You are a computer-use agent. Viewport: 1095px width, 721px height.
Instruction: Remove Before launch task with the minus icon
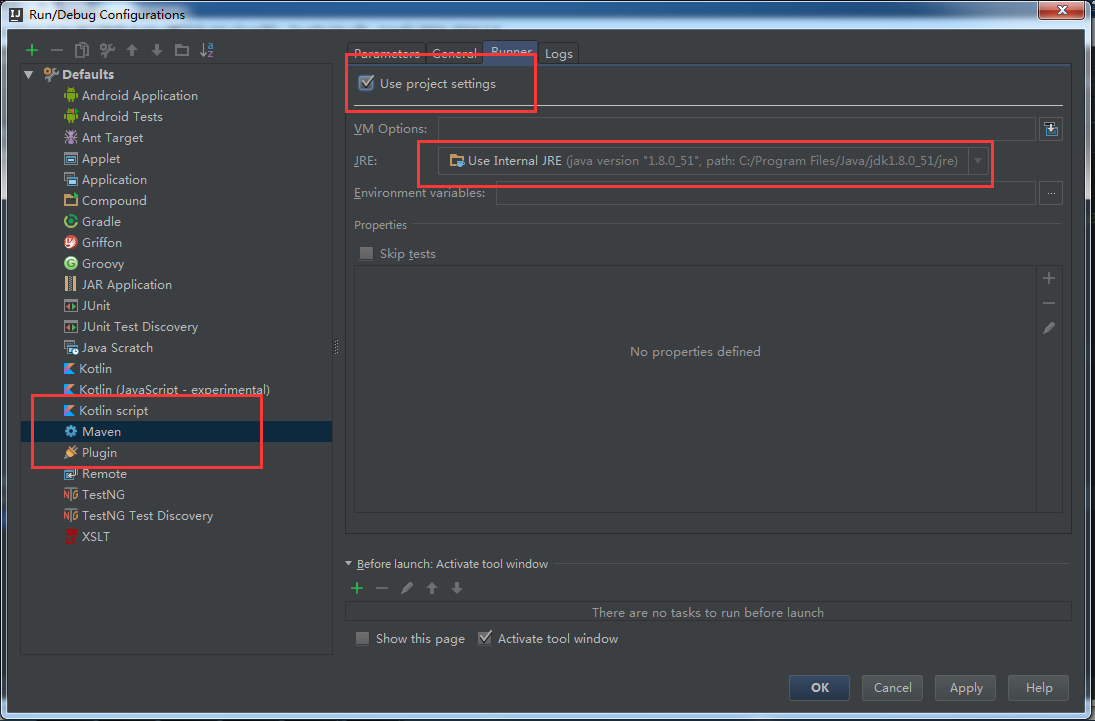[382, 588]
